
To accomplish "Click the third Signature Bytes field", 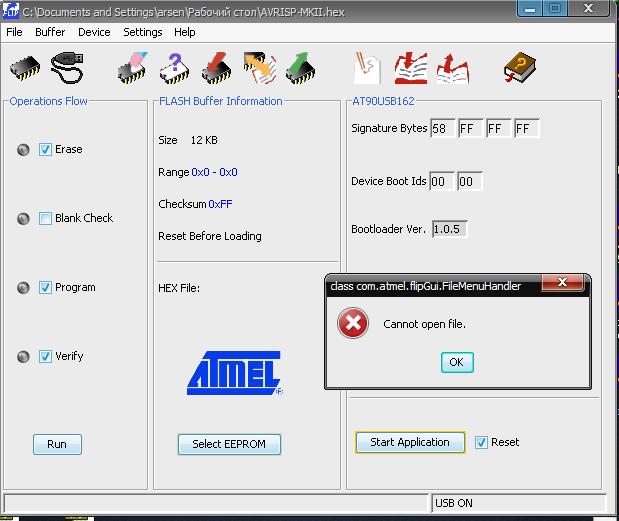I will [x=499, y=129].
